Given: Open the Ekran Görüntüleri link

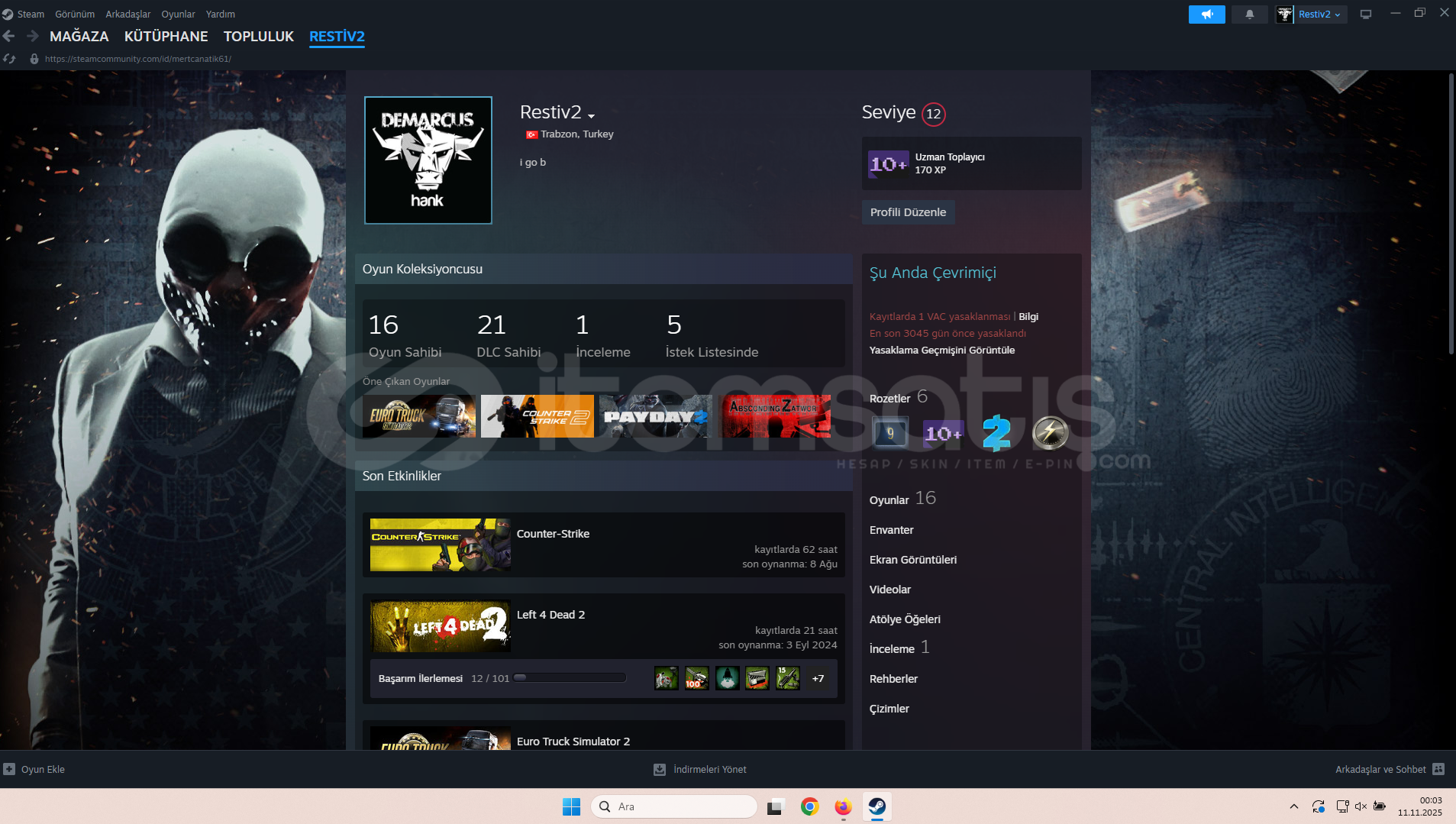Looking at the screenshot, I should [913, 560].
